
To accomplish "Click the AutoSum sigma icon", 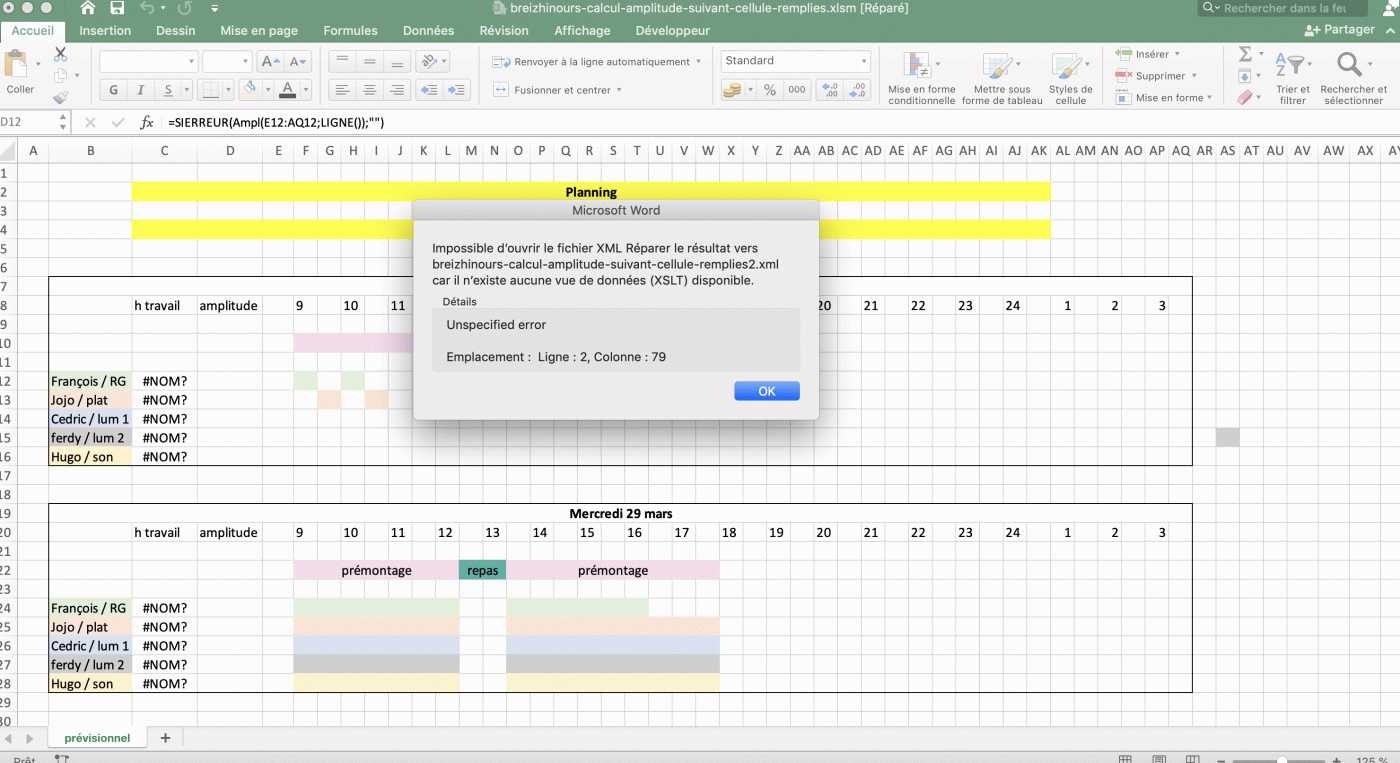I will point(1245,54).
